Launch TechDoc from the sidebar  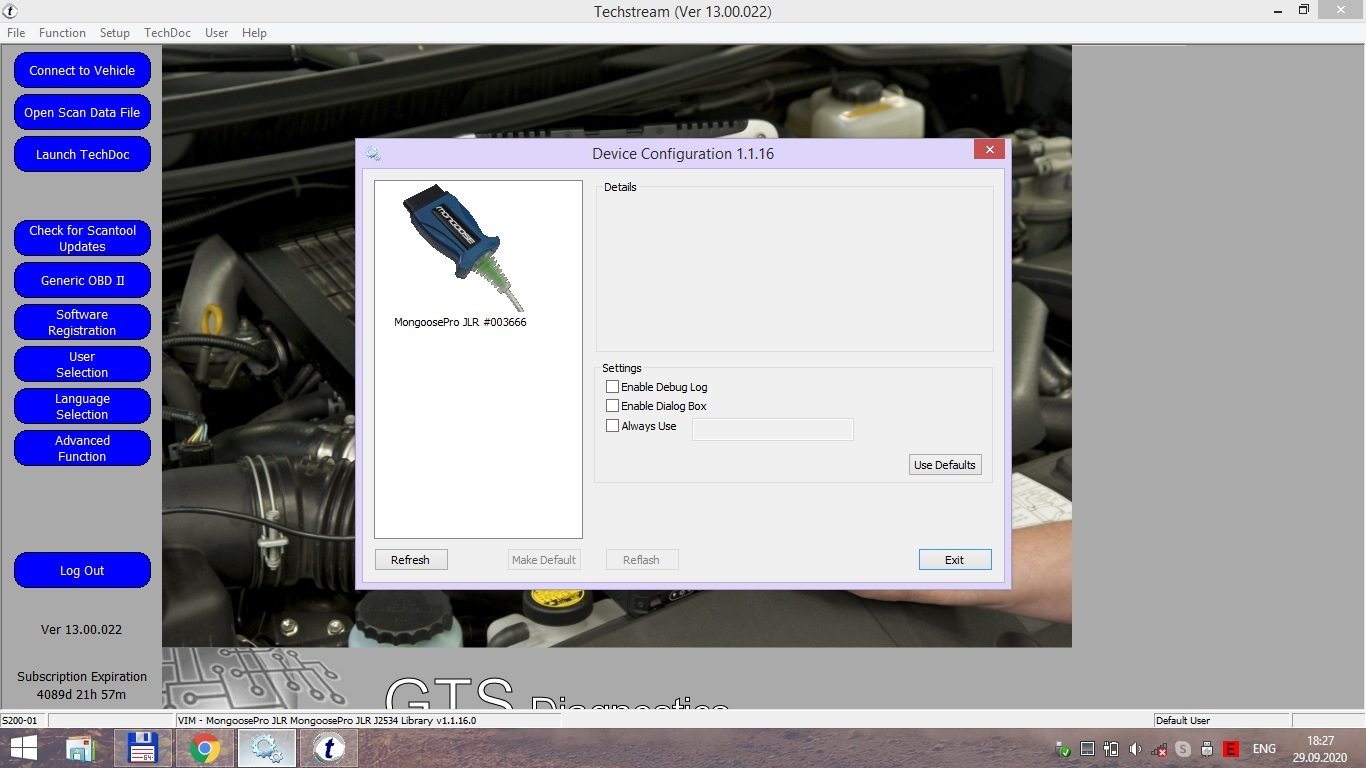coord(82,155)
